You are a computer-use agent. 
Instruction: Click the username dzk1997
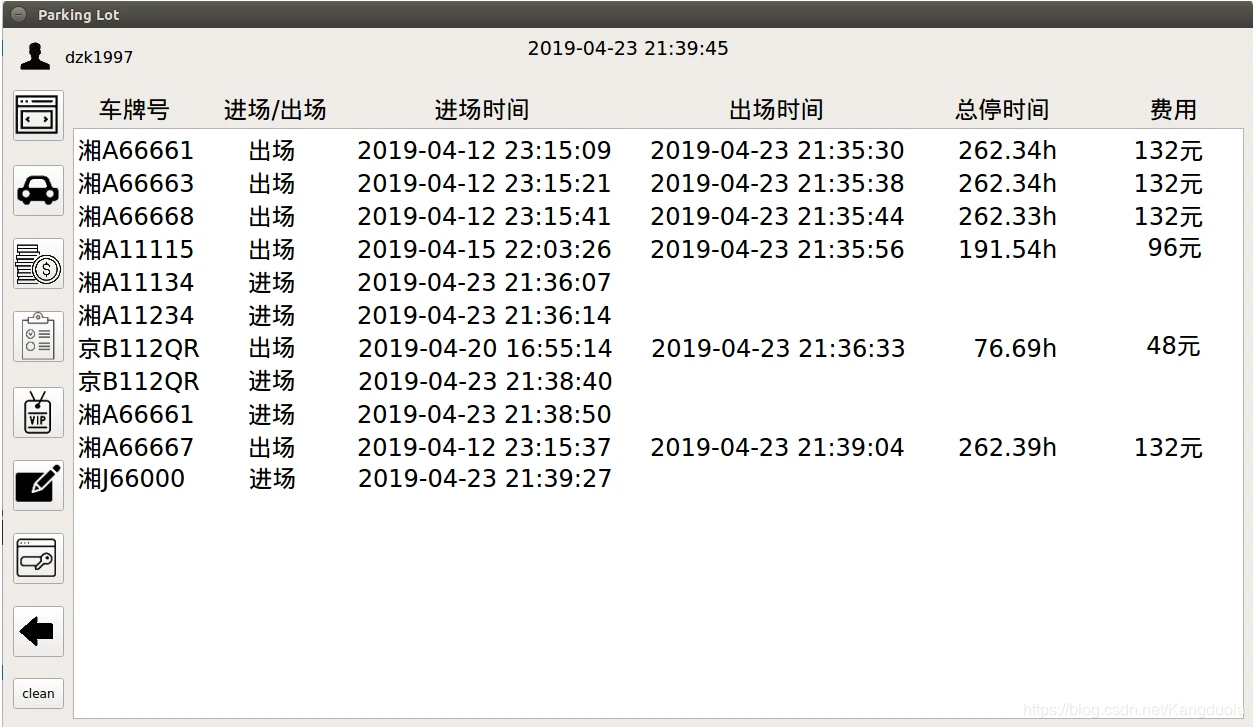(99, 57)
